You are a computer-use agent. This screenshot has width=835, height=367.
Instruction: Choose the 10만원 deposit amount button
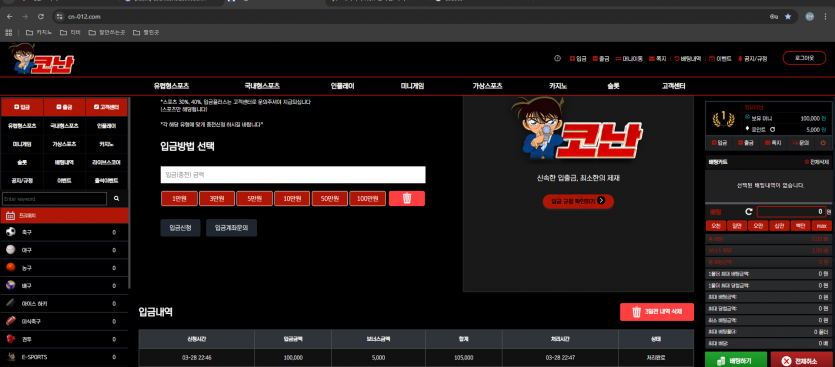tap(293, 199)
